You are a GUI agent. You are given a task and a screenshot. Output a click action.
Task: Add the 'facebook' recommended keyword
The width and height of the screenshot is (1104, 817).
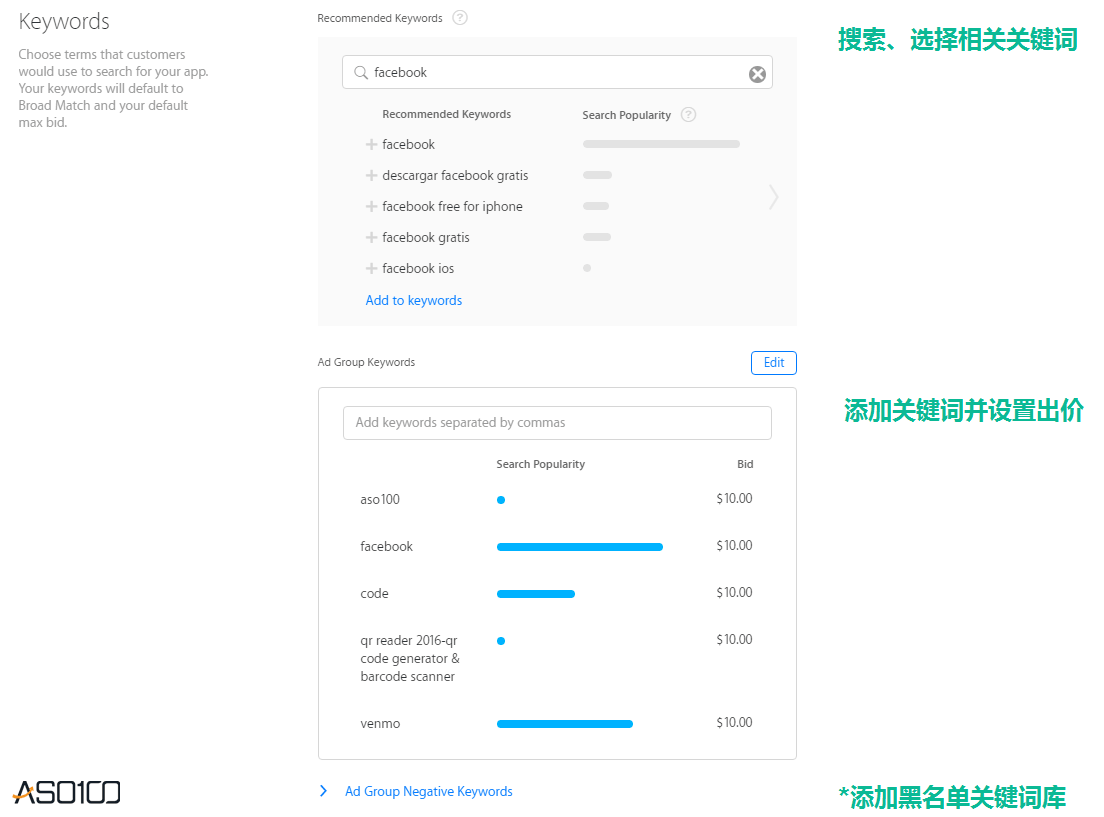[x=371, y=144]
